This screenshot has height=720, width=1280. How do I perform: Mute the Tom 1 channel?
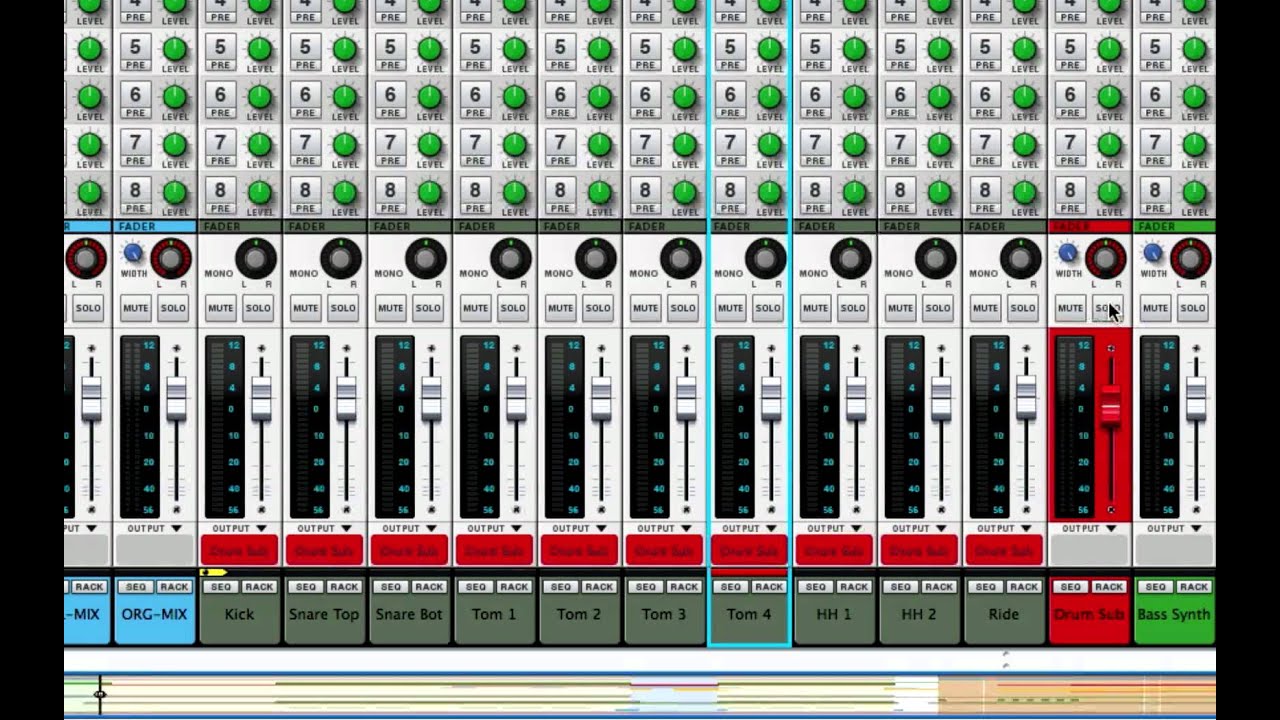tap(475, 308)
